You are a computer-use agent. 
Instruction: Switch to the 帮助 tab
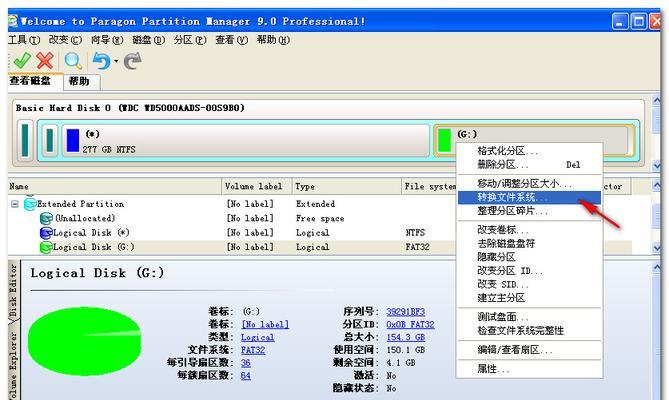click(82, 81)
